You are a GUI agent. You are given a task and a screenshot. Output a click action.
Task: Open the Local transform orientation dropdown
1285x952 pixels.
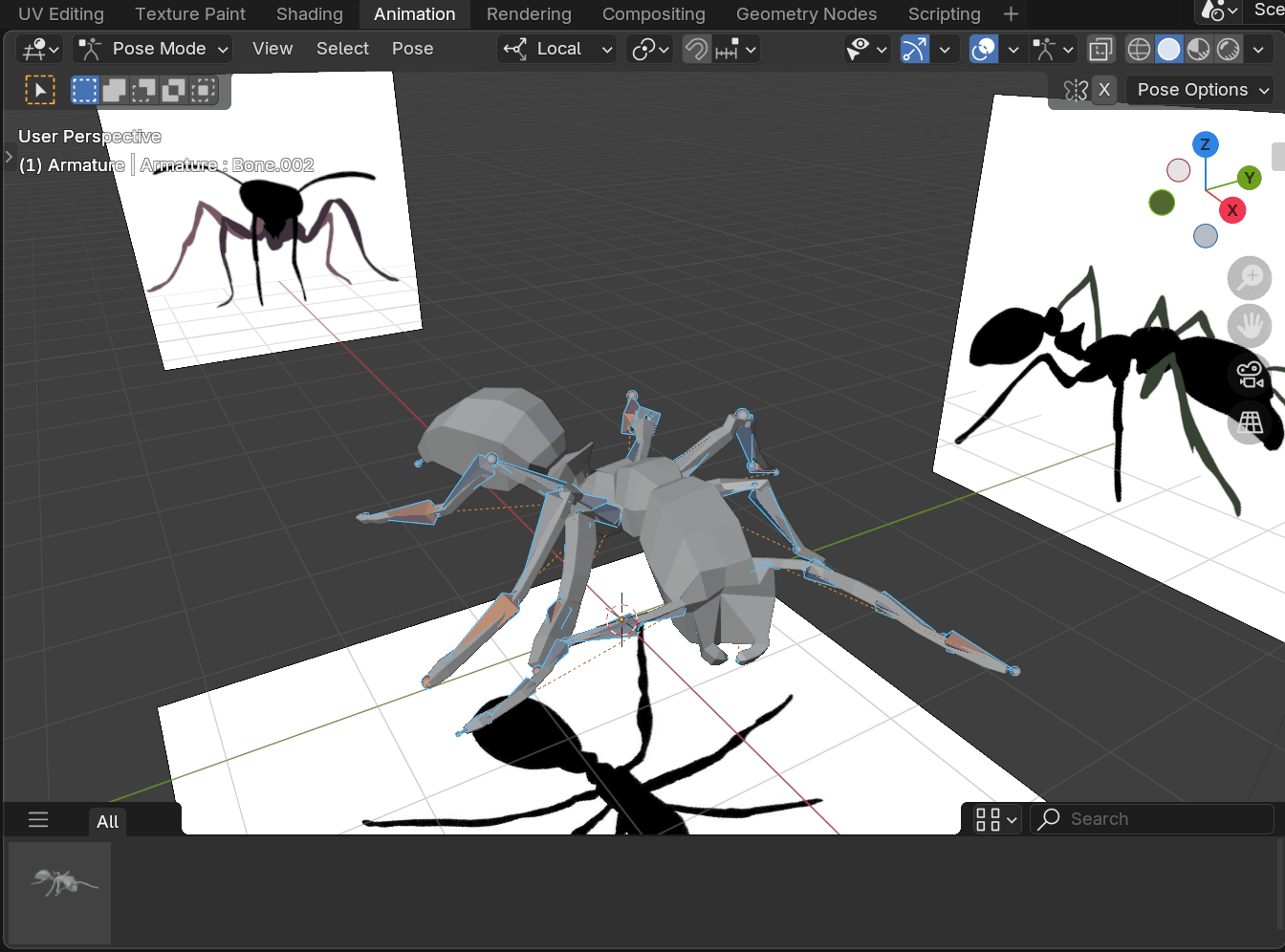556,49
